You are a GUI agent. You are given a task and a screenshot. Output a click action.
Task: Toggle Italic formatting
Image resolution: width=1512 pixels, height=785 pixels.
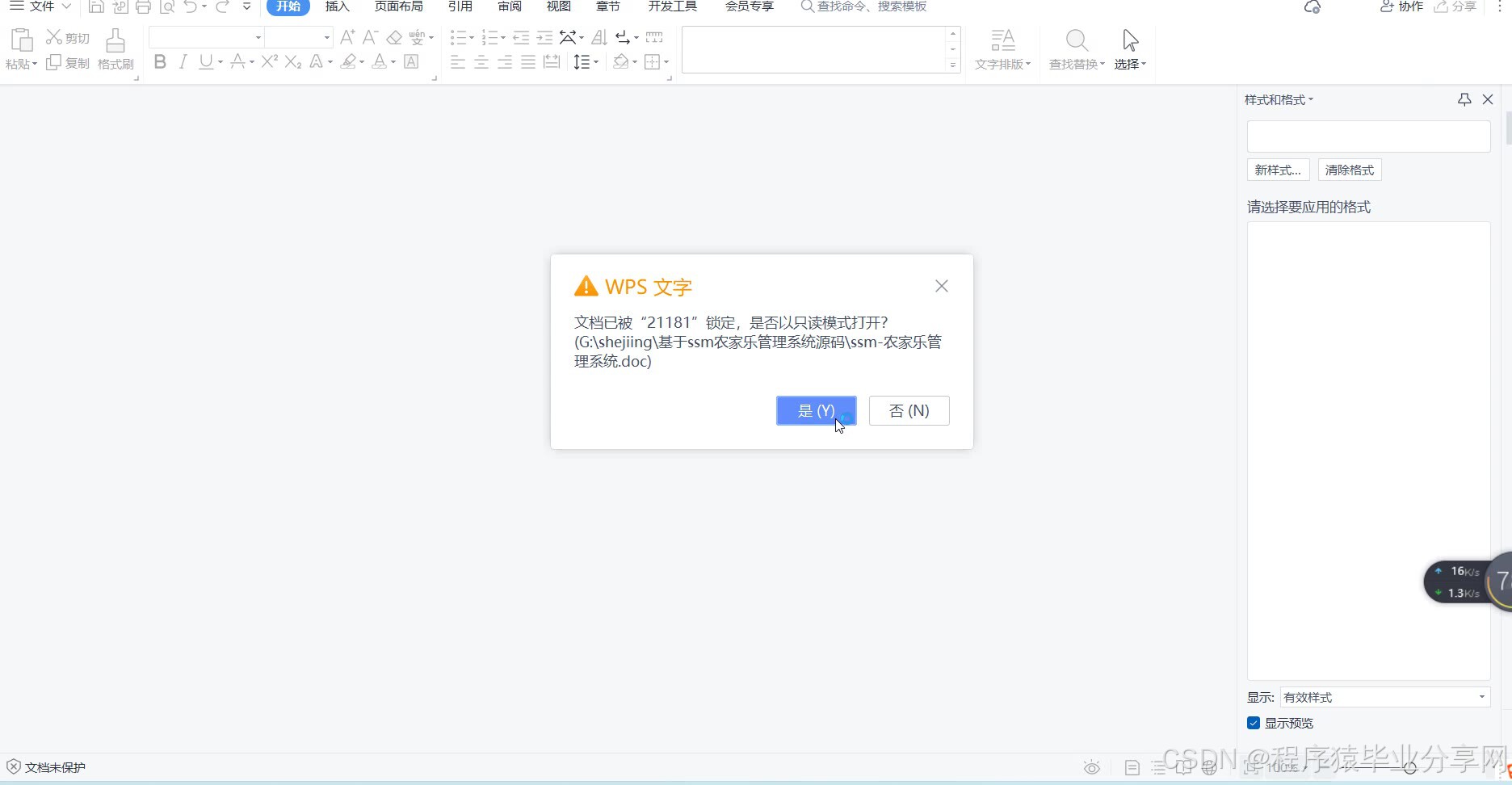[183, 62]
